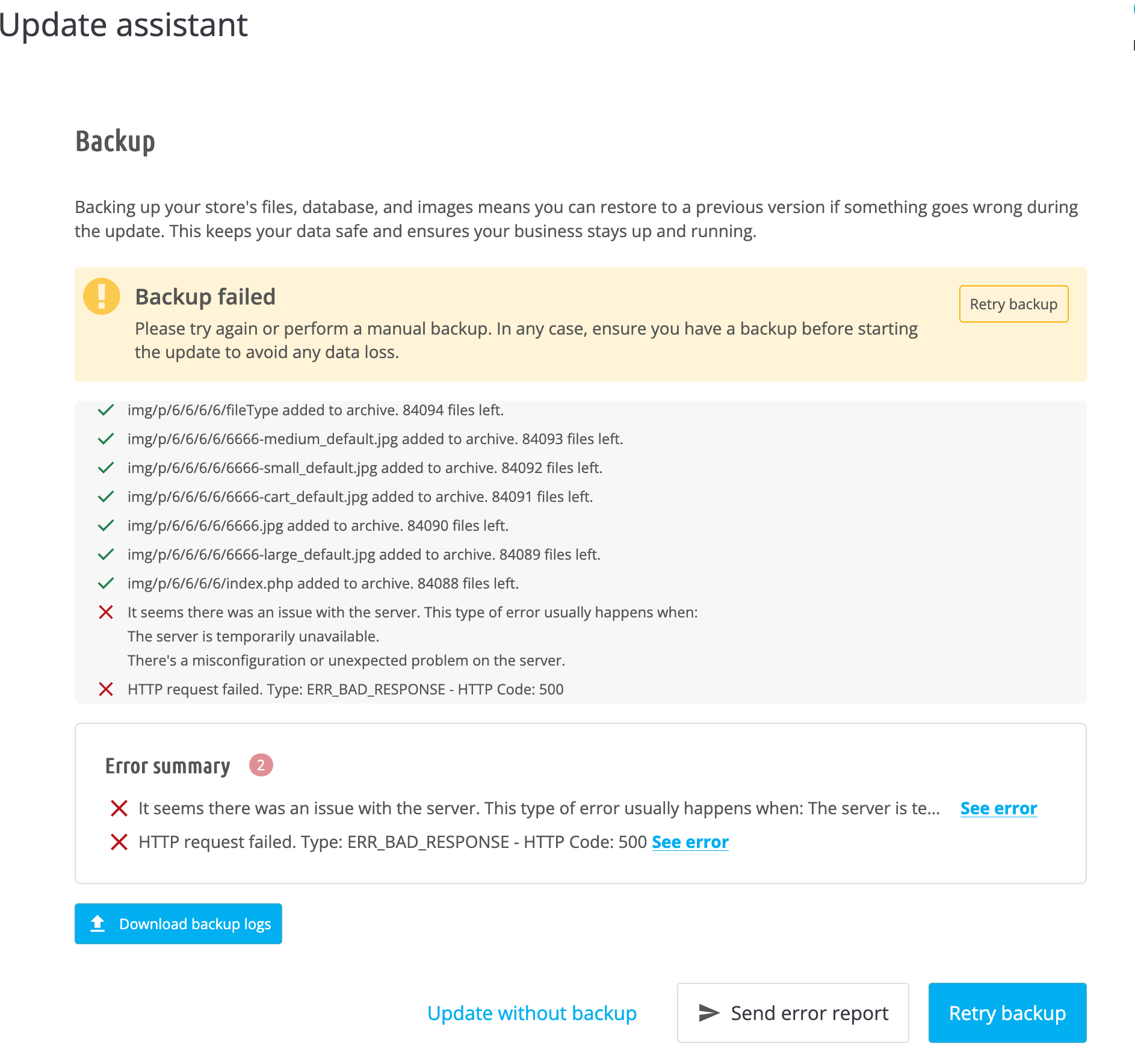The height and width of the screenshot is (1064, 1135).
Task: Click red X beside HTTP request failed log line
Action: click(106, 689)
